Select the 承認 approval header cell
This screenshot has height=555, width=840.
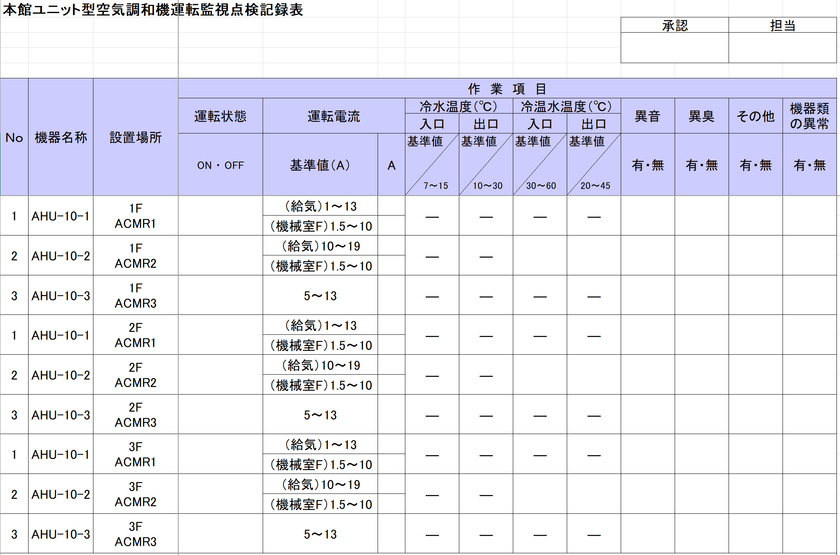tap(674, 25)
